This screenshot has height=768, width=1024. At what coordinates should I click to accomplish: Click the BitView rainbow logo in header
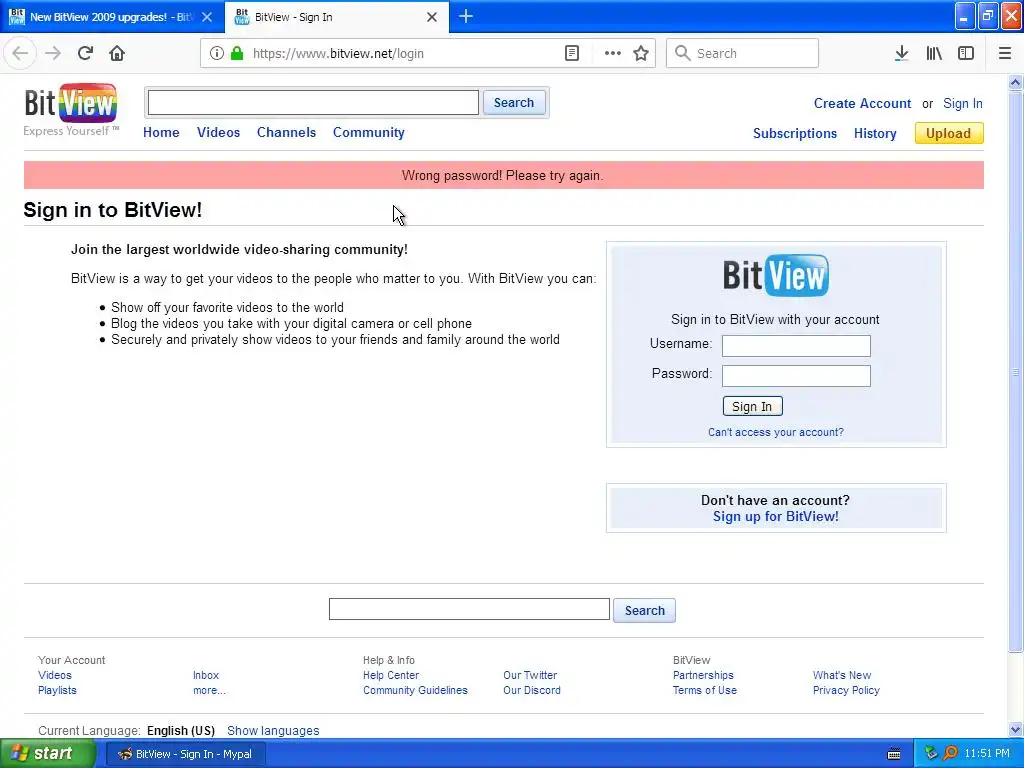(71, 110)
